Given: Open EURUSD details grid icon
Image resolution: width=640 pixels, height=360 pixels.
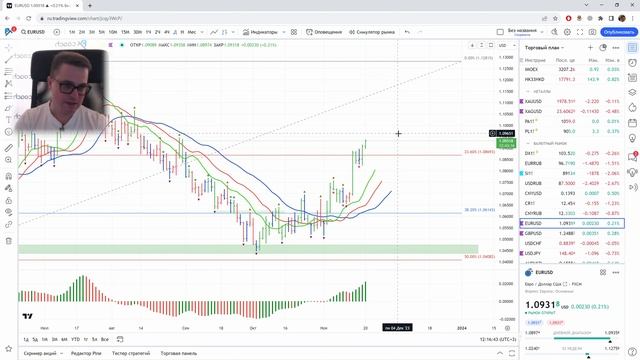Looking at the screenshot, I should click(603, 272).
